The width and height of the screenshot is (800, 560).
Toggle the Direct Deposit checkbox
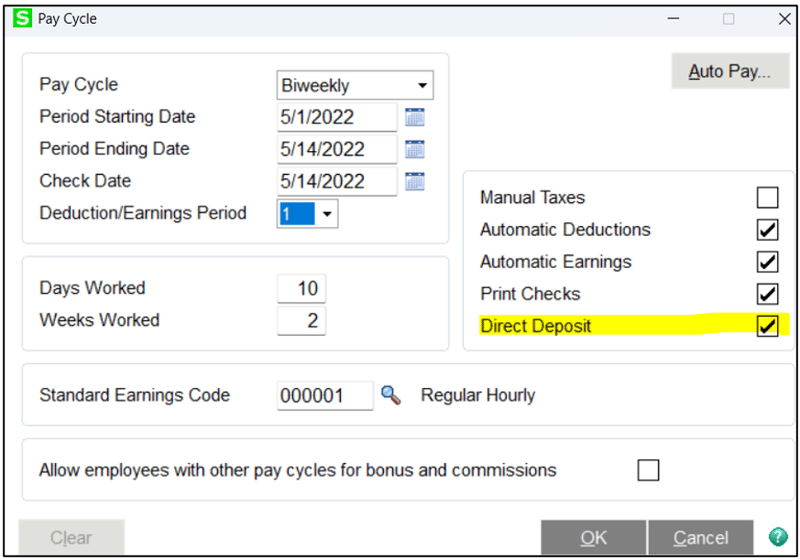(x=767, y=326)
